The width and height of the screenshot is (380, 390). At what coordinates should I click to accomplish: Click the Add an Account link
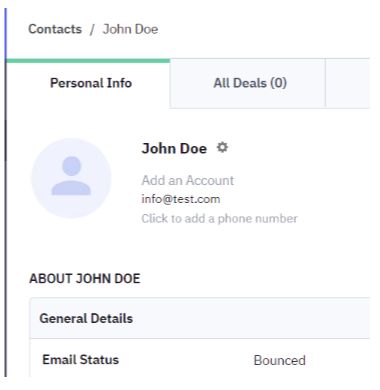click(x=188, y=180)
